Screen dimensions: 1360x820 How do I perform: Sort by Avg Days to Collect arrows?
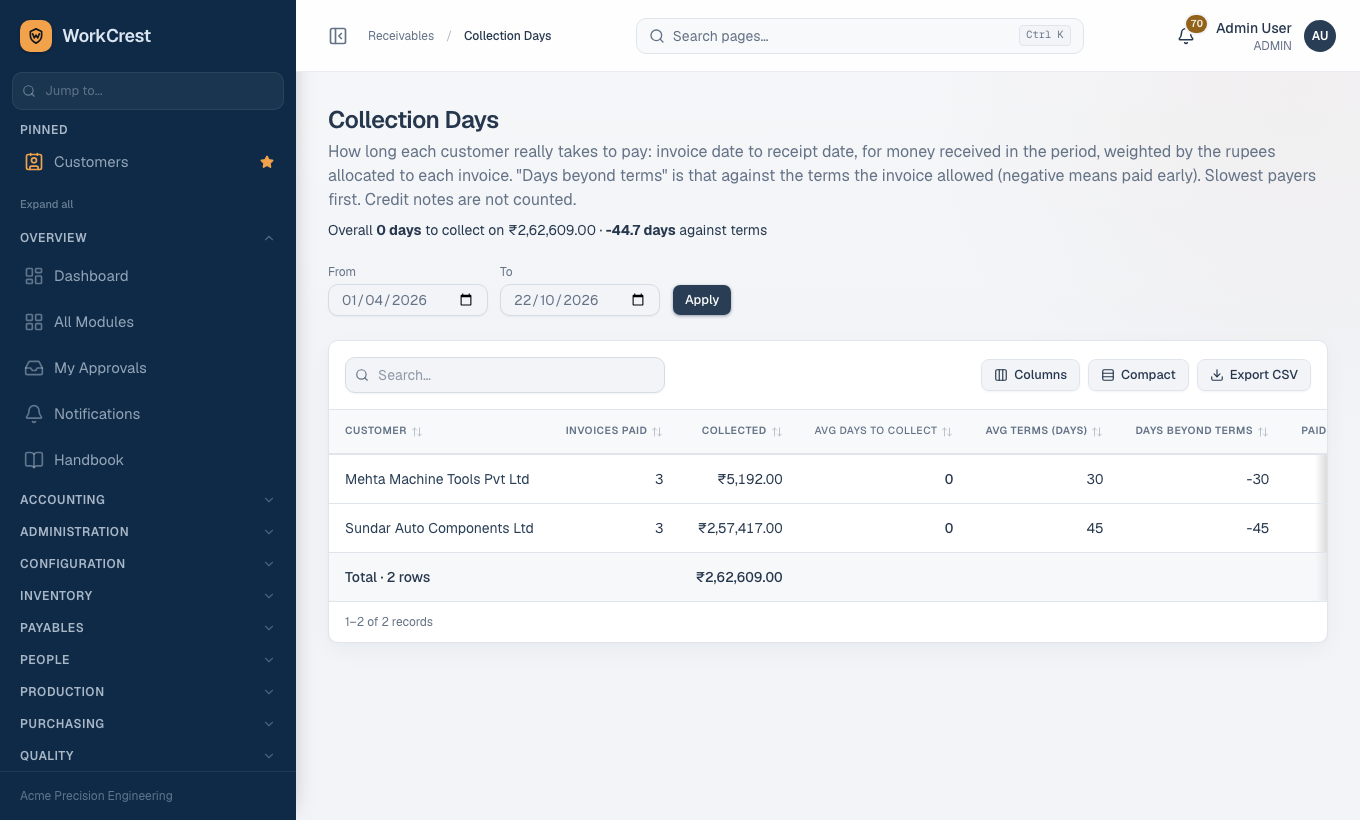(x=947, y=431)
